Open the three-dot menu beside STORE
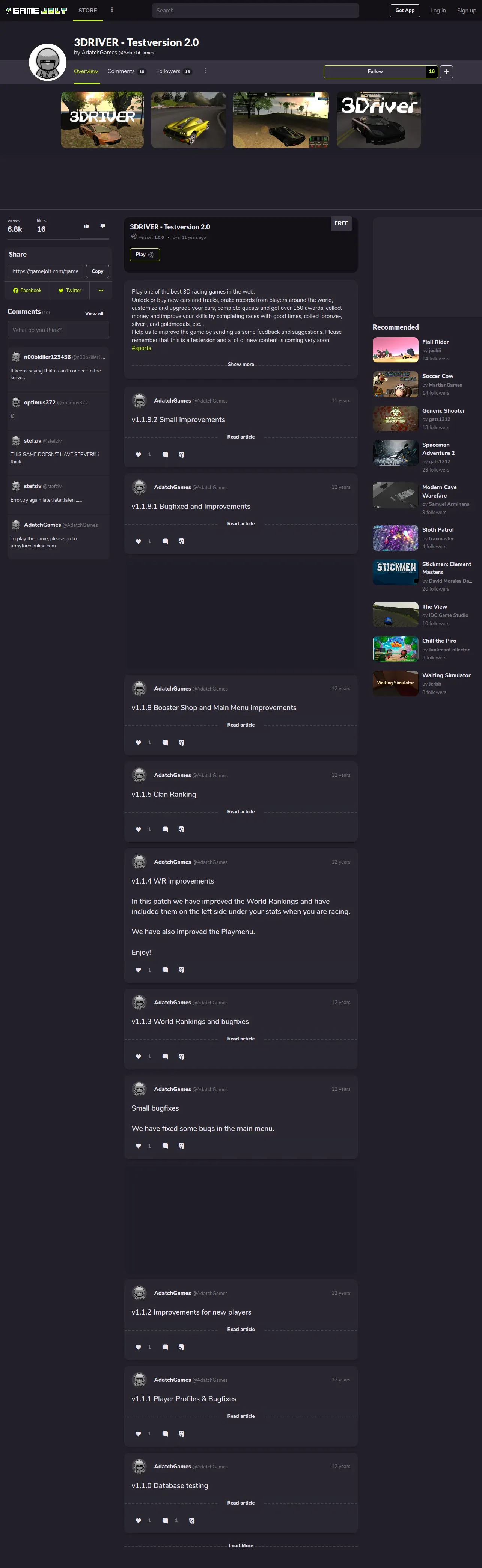Image resolution: width=482 pixels, height=1568 pixels. 112,10
